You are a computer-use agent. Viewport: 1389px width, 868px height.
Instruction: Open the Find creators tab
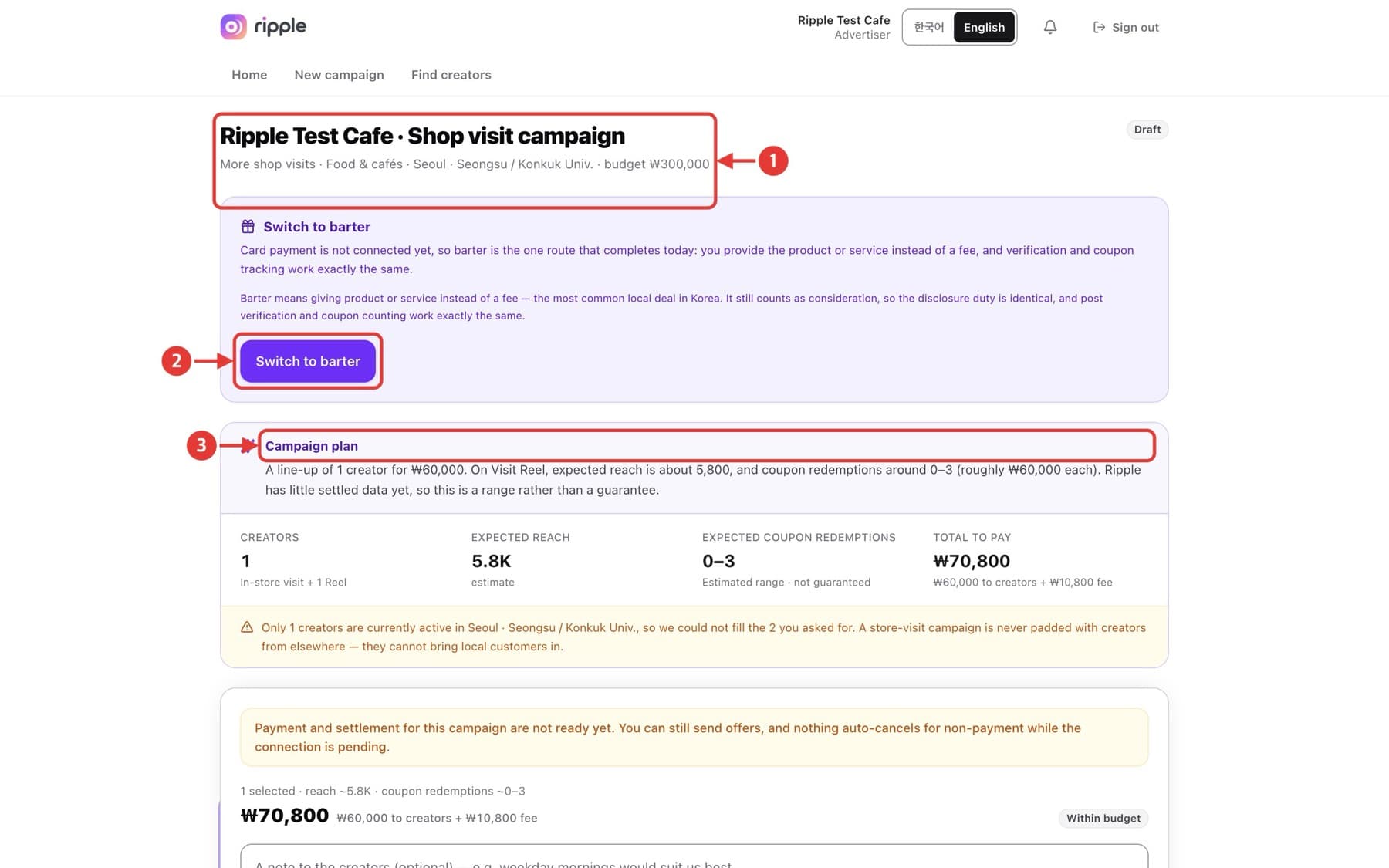point(451,75)
